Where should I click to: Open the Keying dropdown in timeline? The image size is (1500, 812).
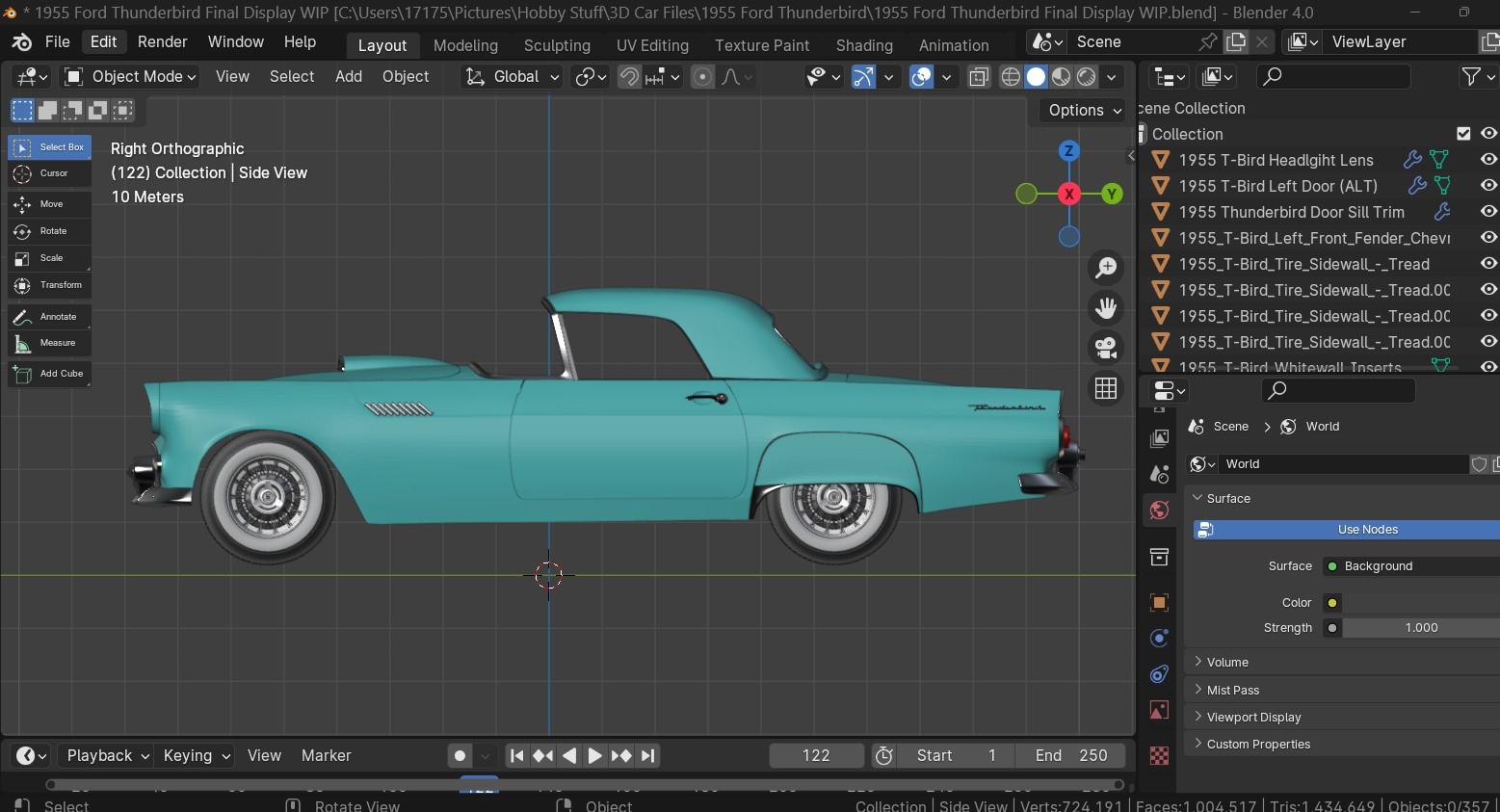pos(195,756)
